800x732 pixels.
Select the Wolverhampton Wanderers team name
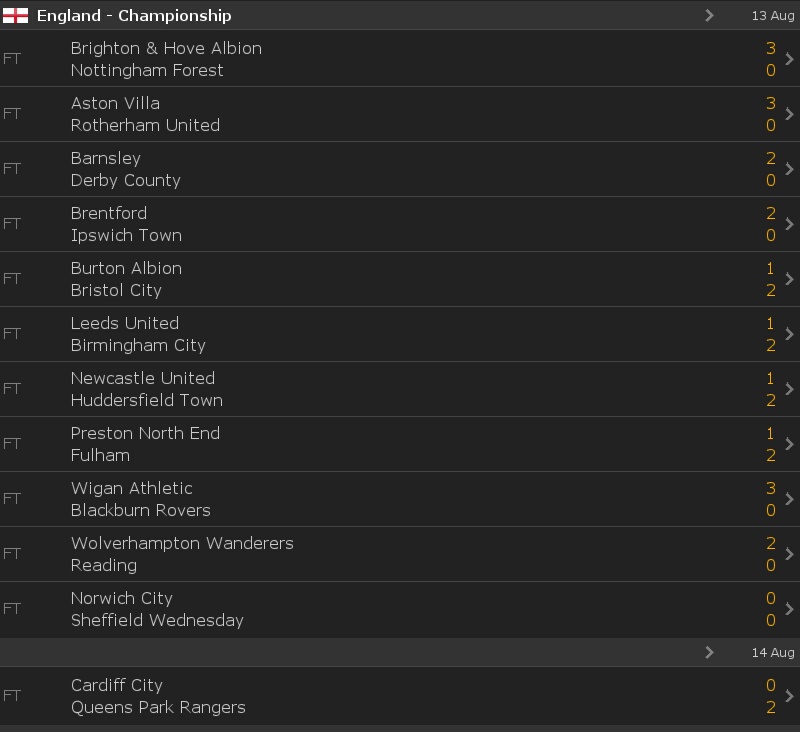[x=182, y=543]
